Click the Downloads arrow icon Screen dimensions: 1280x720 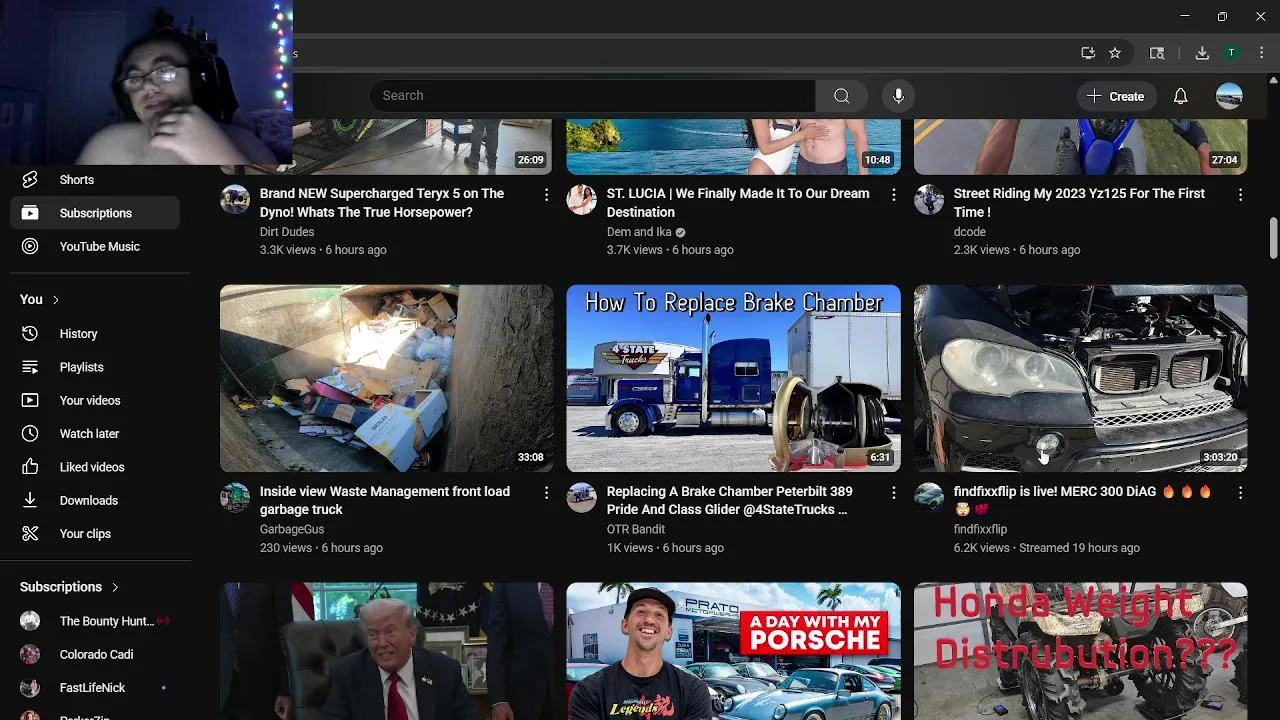30,500
